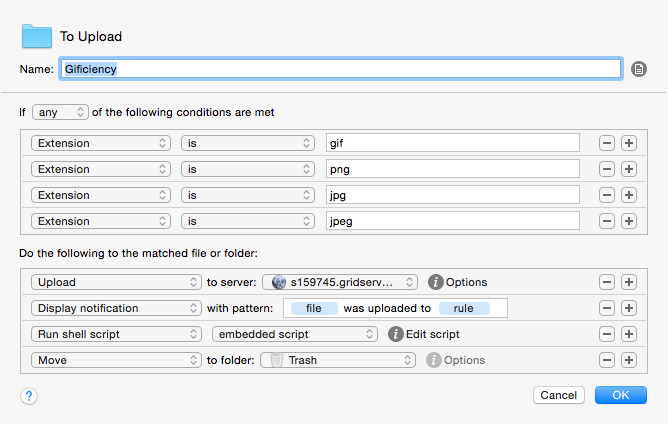This screenshot has width=668, height=424.
Task: Click the Gificiency name text field
Action: (340, 69)
